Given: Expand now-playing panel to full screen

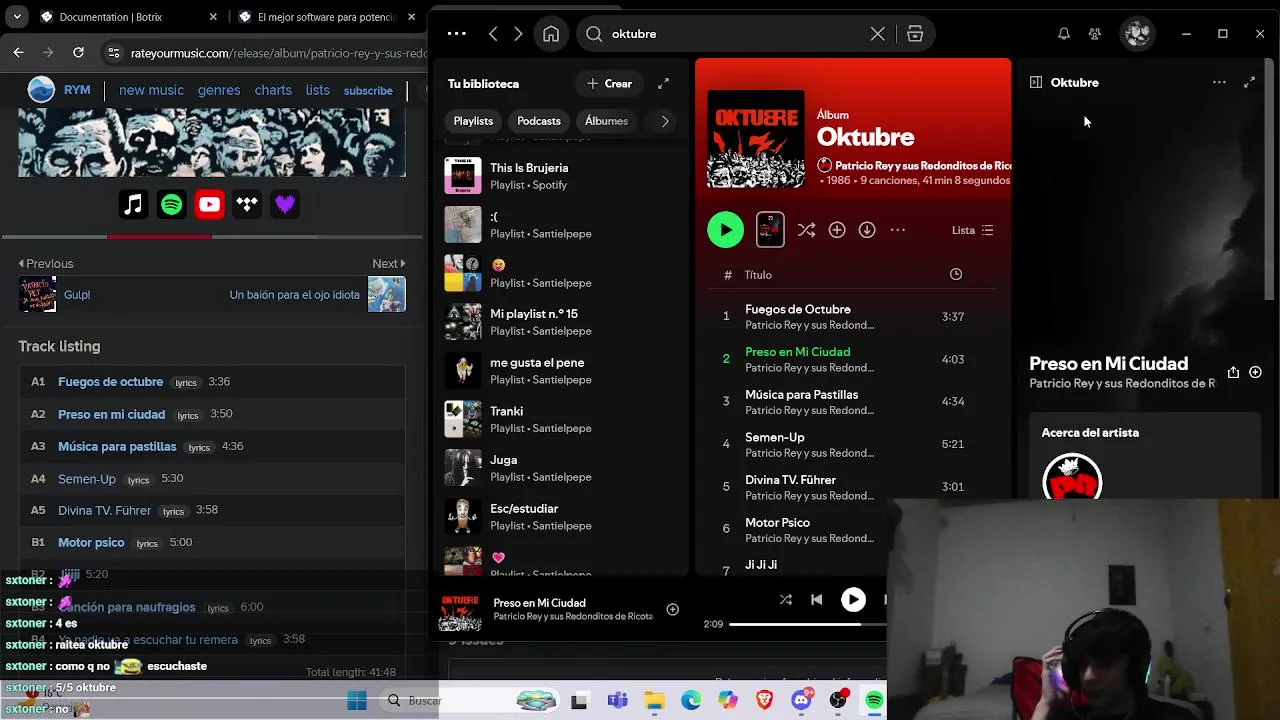Looking at the screenshot, I should tap(1249, 83).
